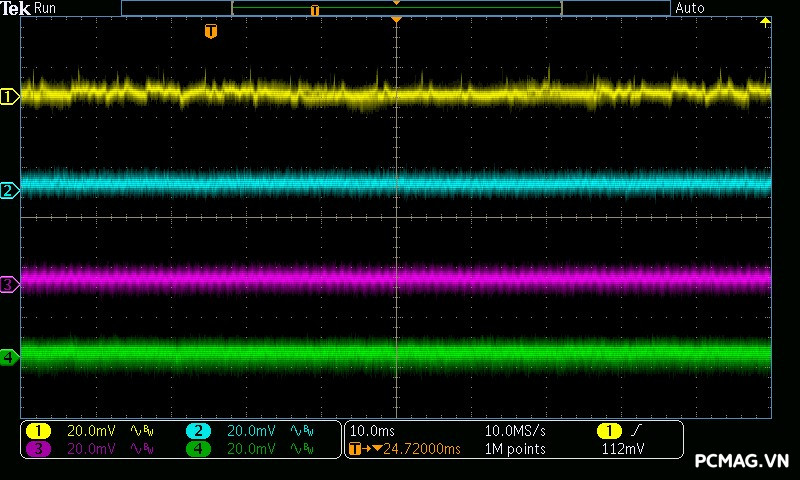Select the channel 2 cyan badge in readout

pos(198,431)
